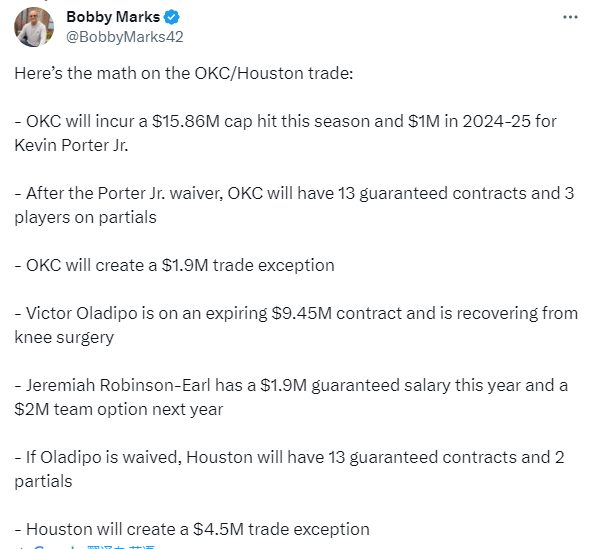Open the three-dot more options menu
Viewport: 594px width, 549px height.
coord(570,17)
